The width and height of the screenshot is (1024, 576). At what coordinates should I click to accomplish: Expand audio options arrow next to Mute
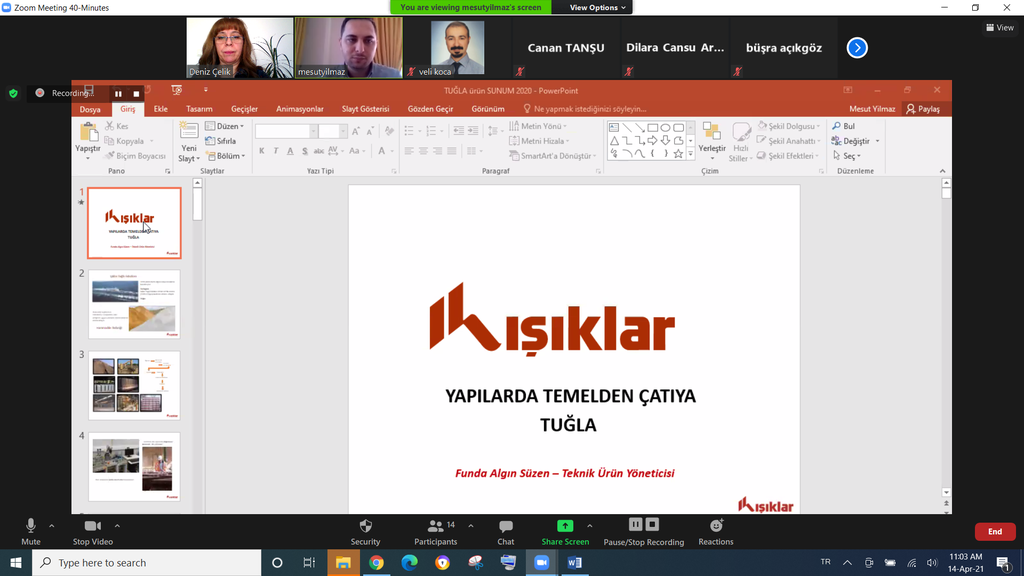[x=52, y=526]
